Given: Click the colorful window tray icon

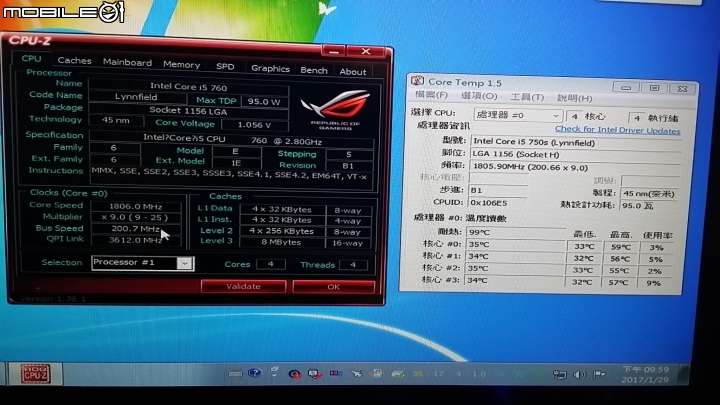Looking at the screenshot, I should (x=377, y=374).
